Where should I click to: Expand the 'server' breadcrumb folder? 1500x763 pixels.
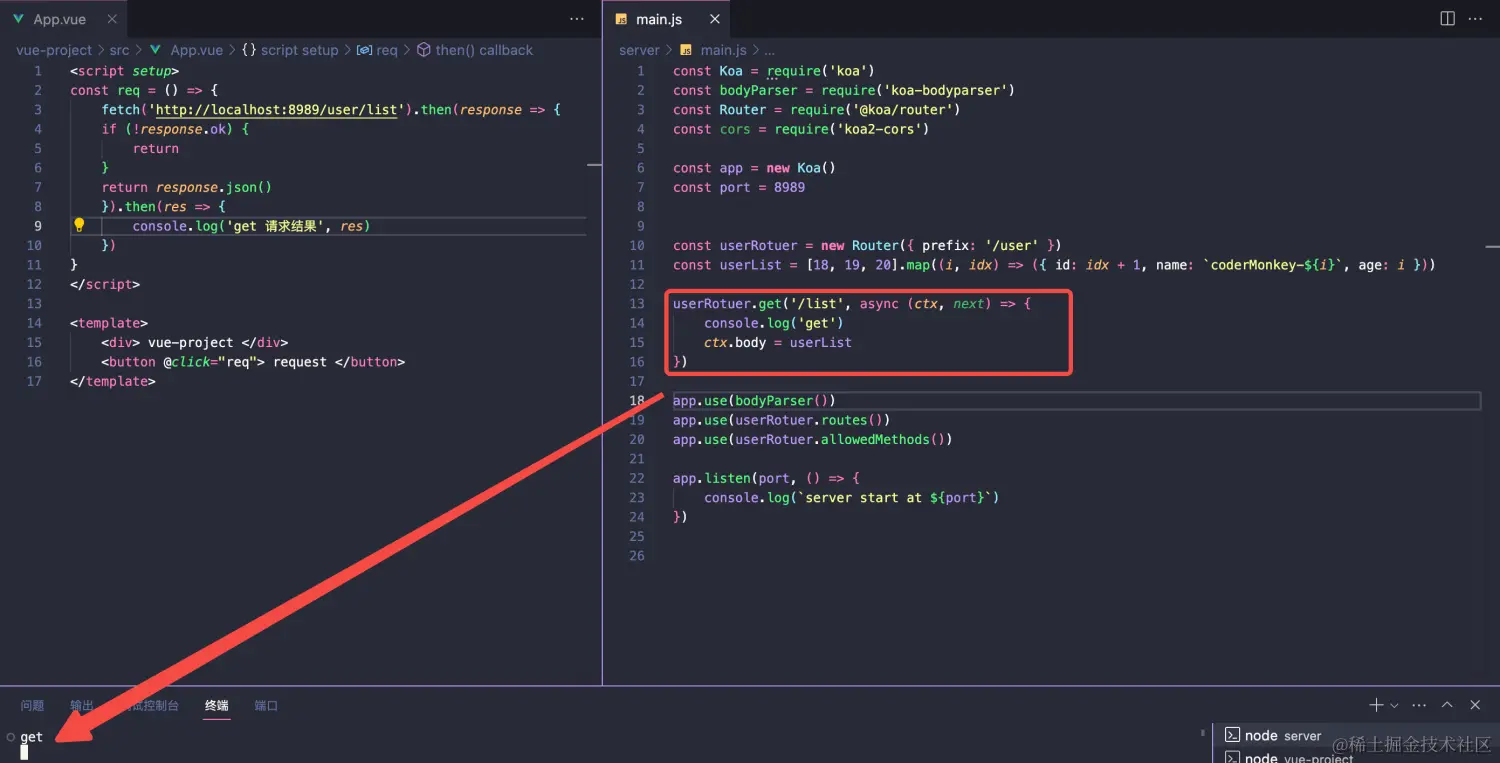pos(639,50)
